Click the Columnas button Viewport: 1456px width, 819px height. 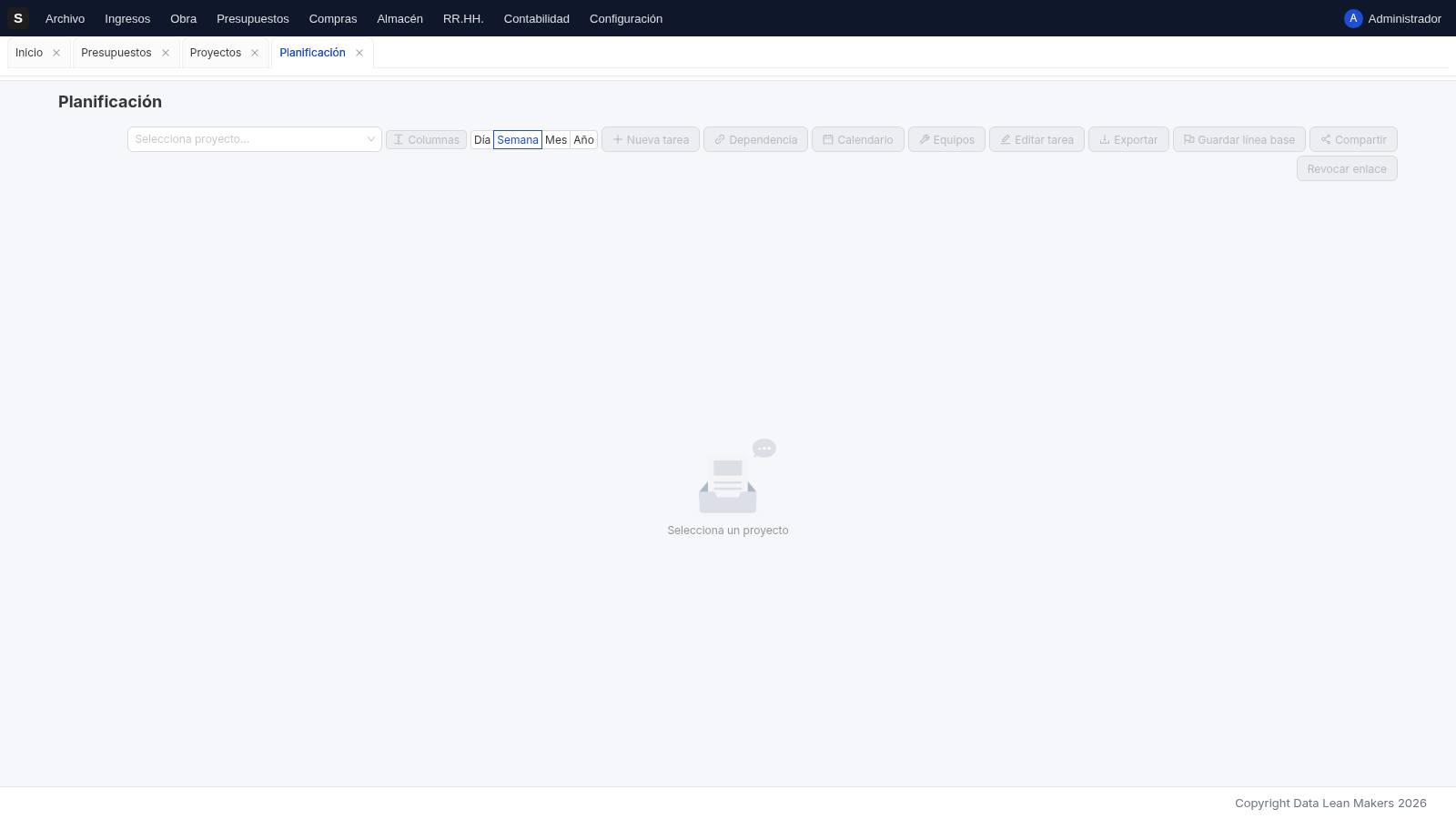(426, 139)
